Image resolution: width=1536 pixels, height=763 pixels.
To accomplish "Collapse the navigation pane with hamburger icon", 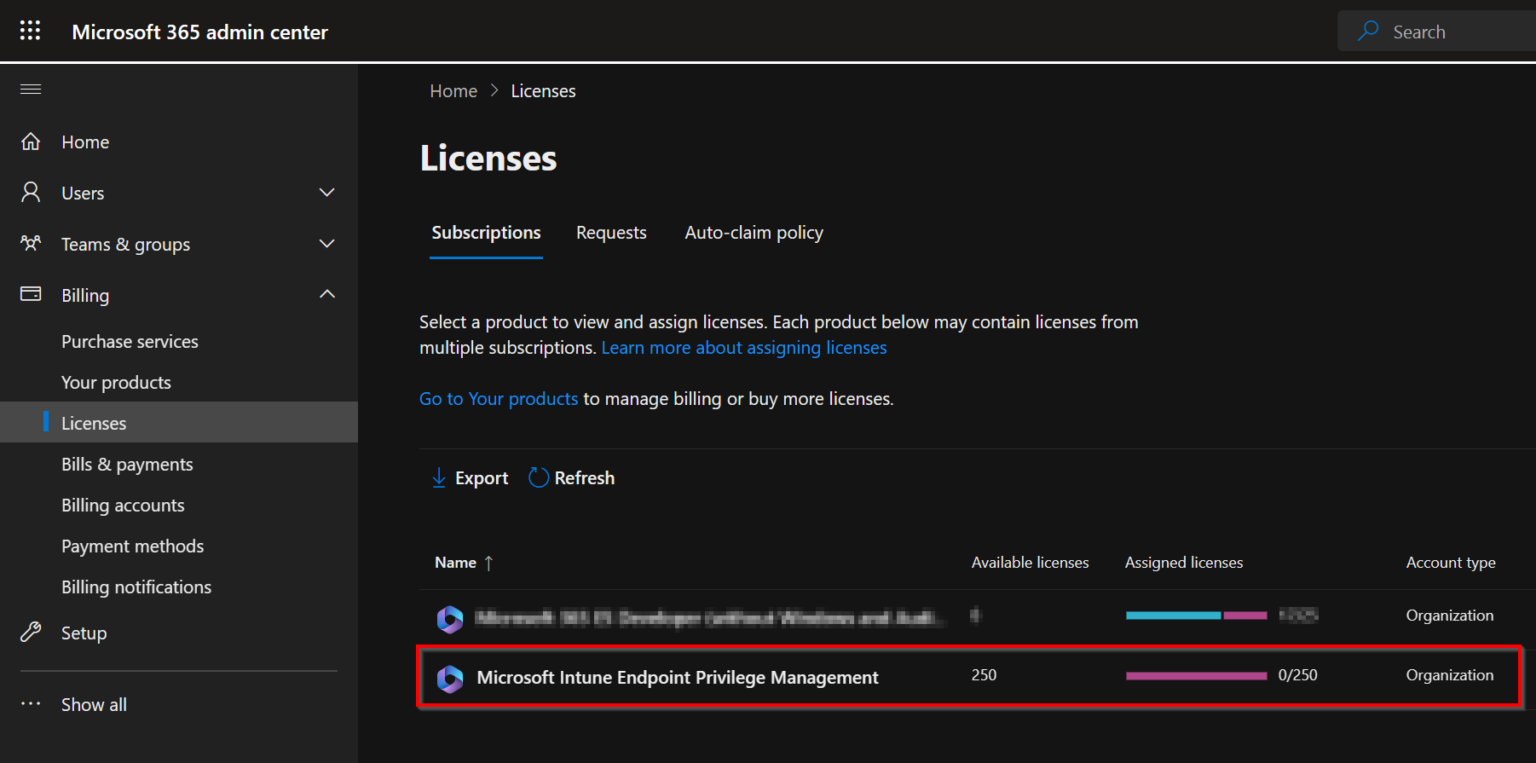I will (30, 89).
